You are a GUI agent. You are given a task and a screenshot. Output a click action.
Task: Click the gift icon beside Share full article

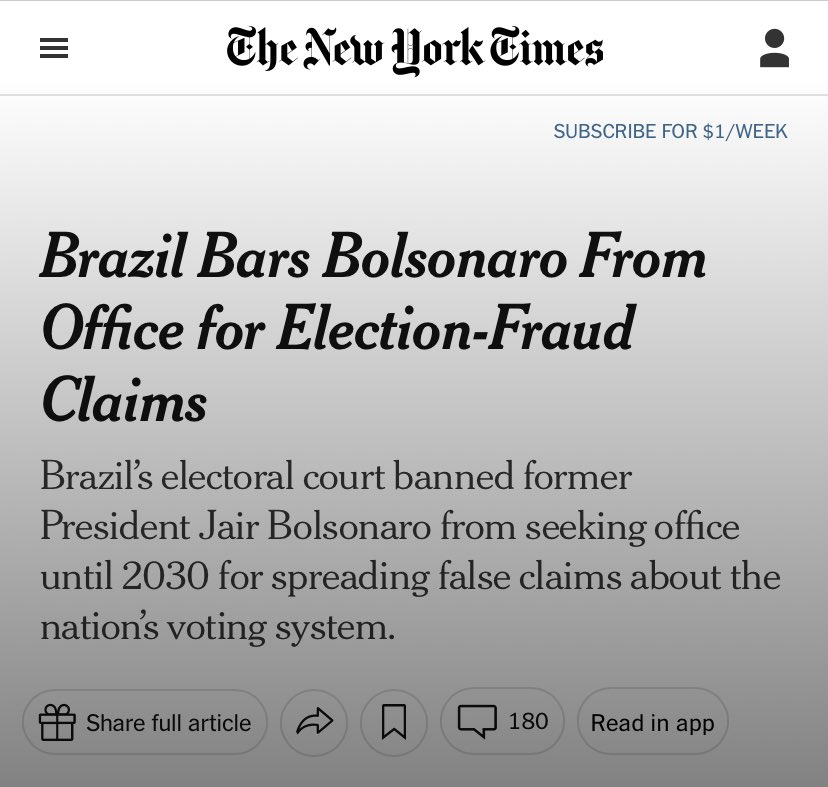[57, 722]
